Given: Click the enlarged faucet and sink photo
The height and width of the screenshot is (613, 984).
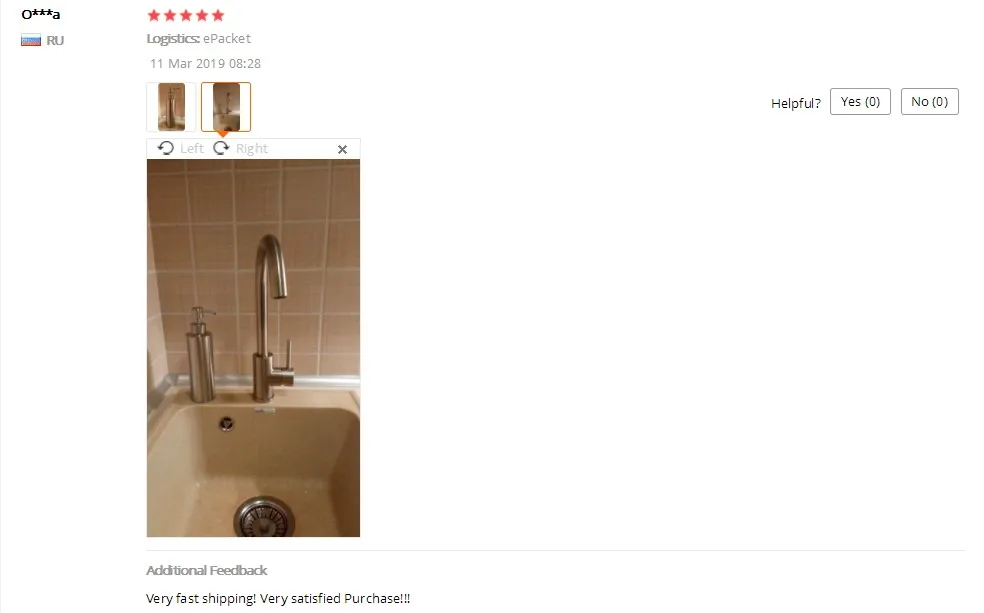Looking at the screenshot, I should coord(254,348).
